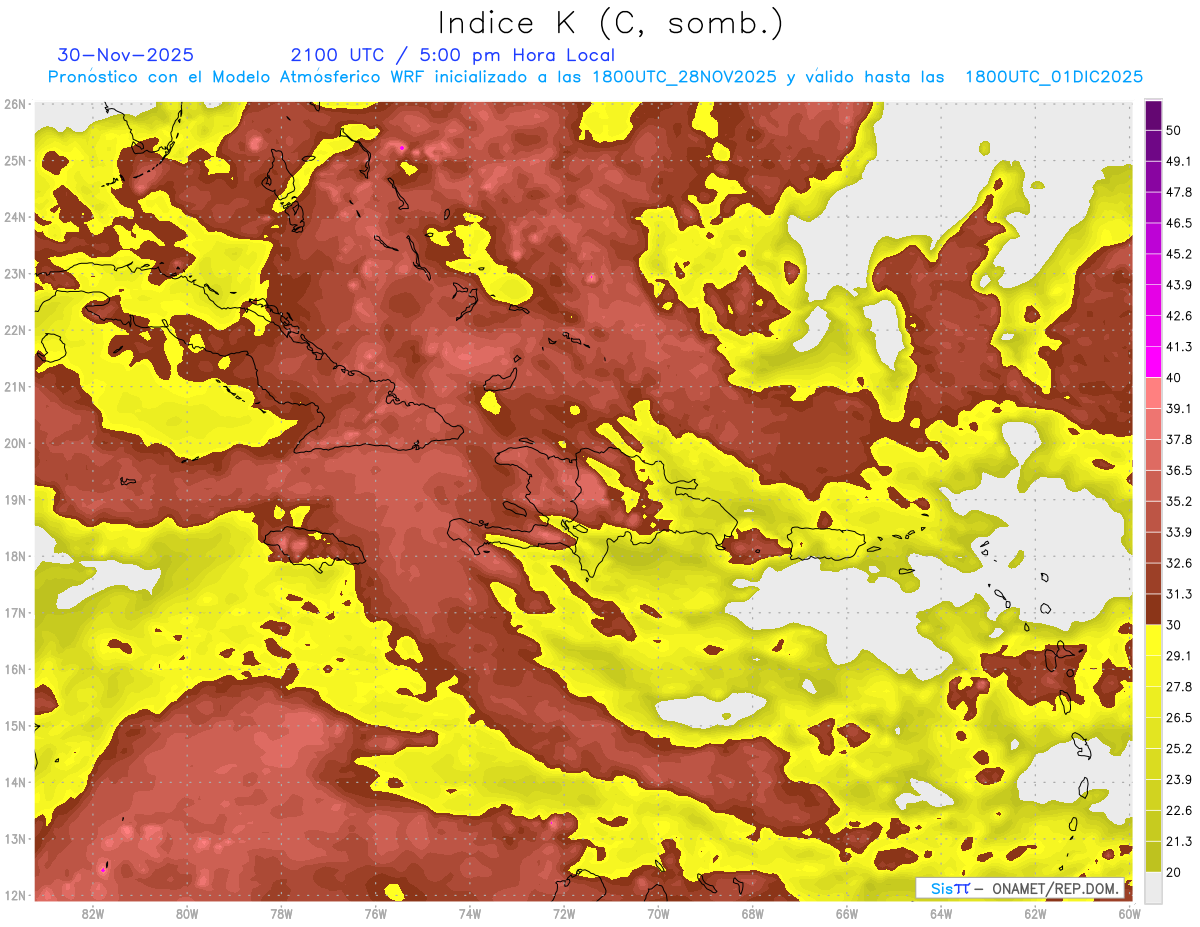Click the latitude axis label "23N"
The width and height of the screenshot is (1200, 927).
click(14, 274)
